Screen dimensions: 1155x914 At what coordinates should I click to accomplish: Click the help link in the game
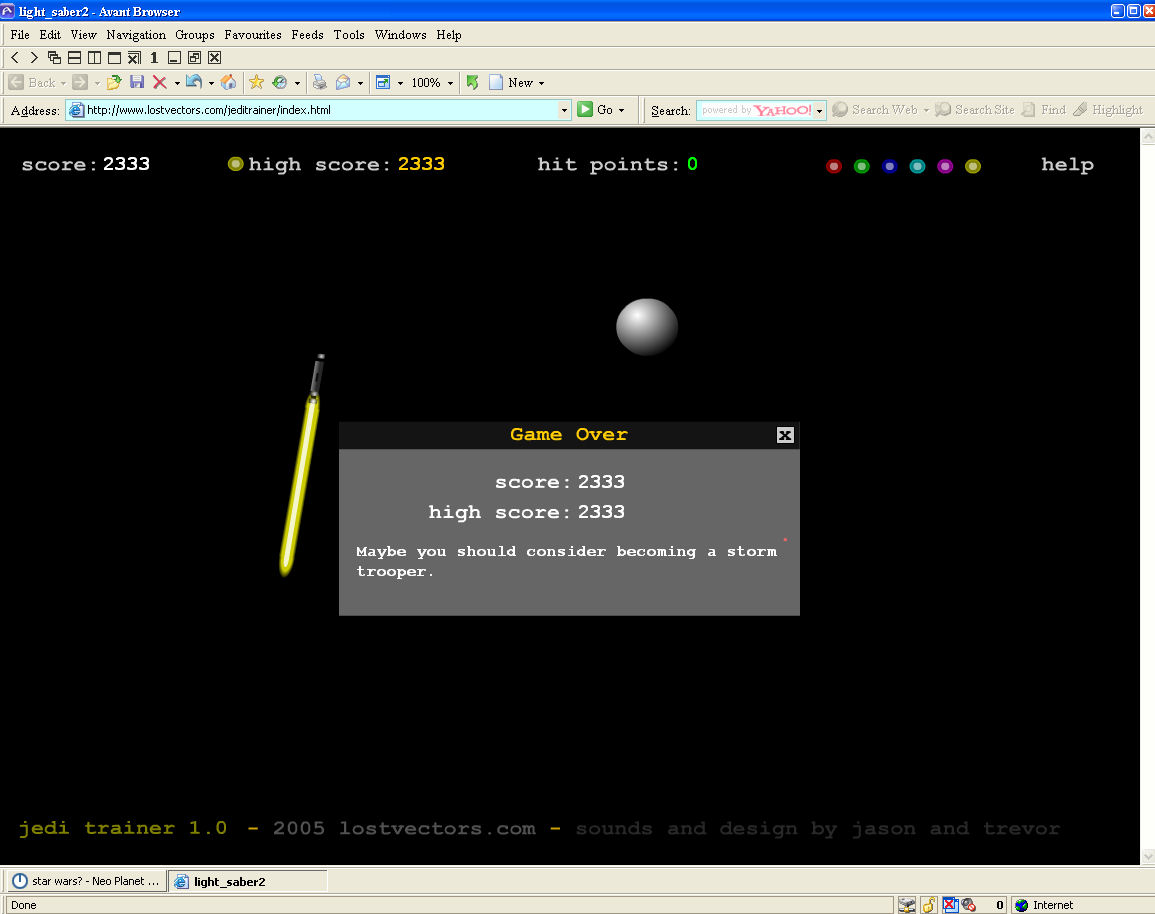click(x=1067, y=164)
